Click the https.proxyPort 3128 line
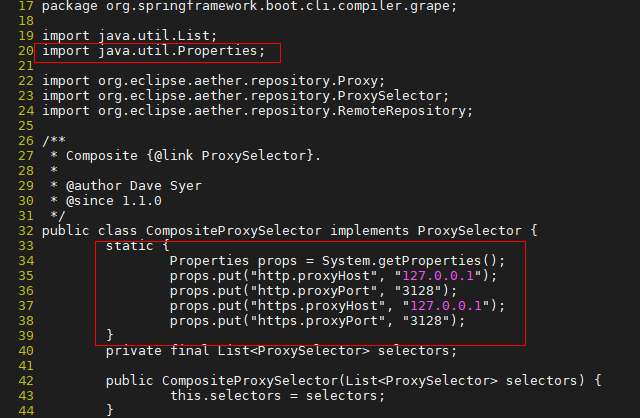The image size is (640, 418). click(317, 321)
